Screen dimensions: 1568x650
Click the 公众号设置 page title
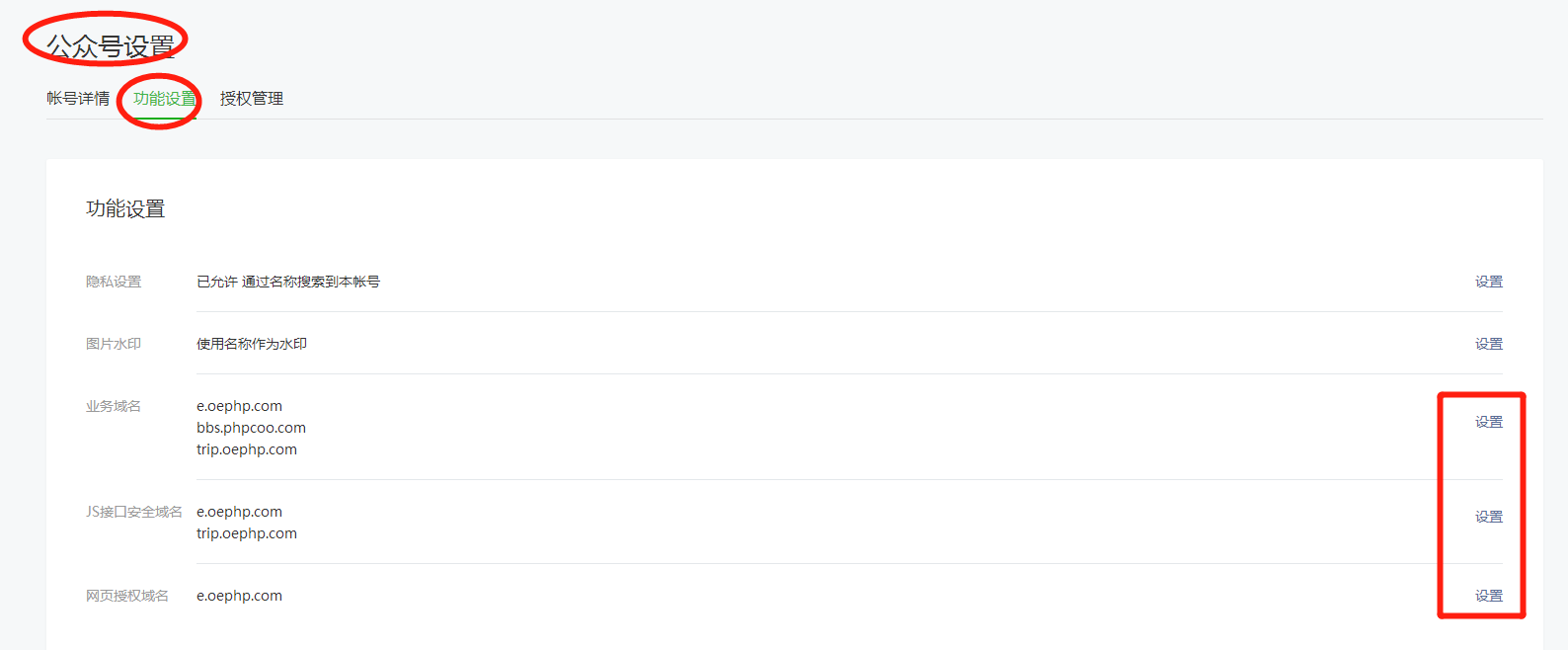click(x=111, y=45)
